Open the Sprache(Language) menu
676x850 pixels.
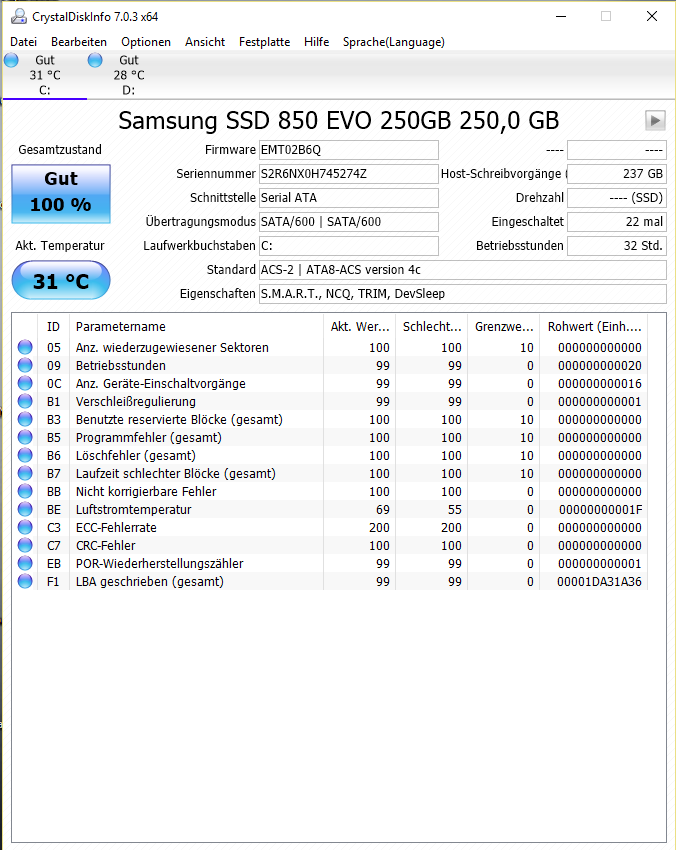[394, 42]
